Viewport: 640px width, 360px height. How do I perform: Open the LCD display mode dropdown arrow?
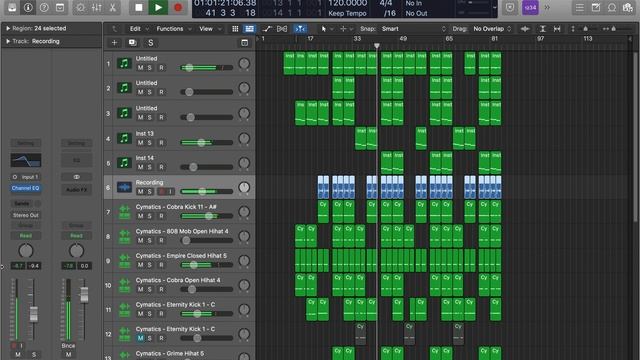(495, 7)
